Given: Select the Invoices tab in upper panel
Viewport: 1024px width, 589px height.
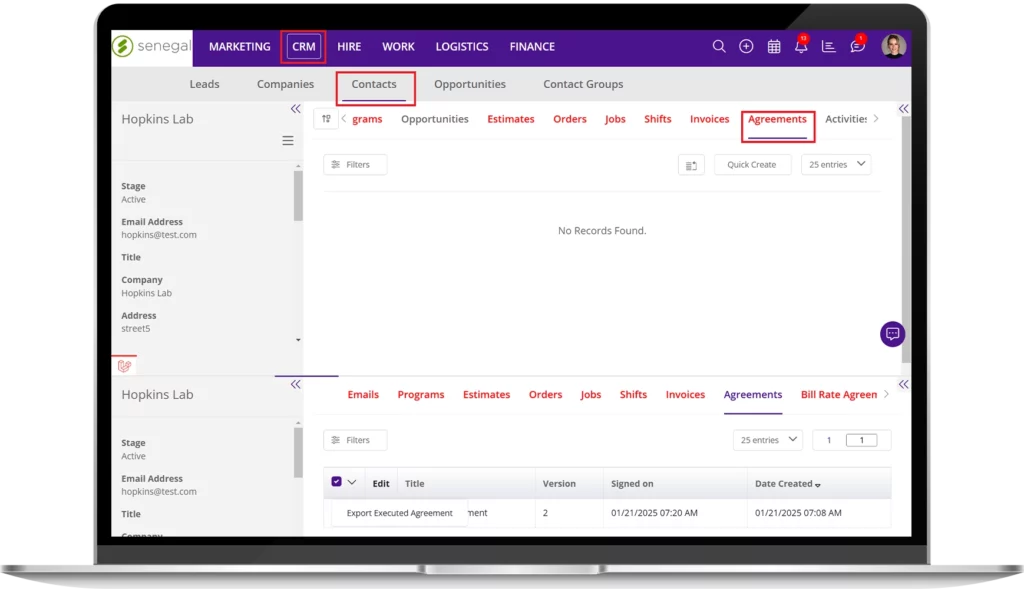Looking at the screenshot, I should [x=709, y=119].
